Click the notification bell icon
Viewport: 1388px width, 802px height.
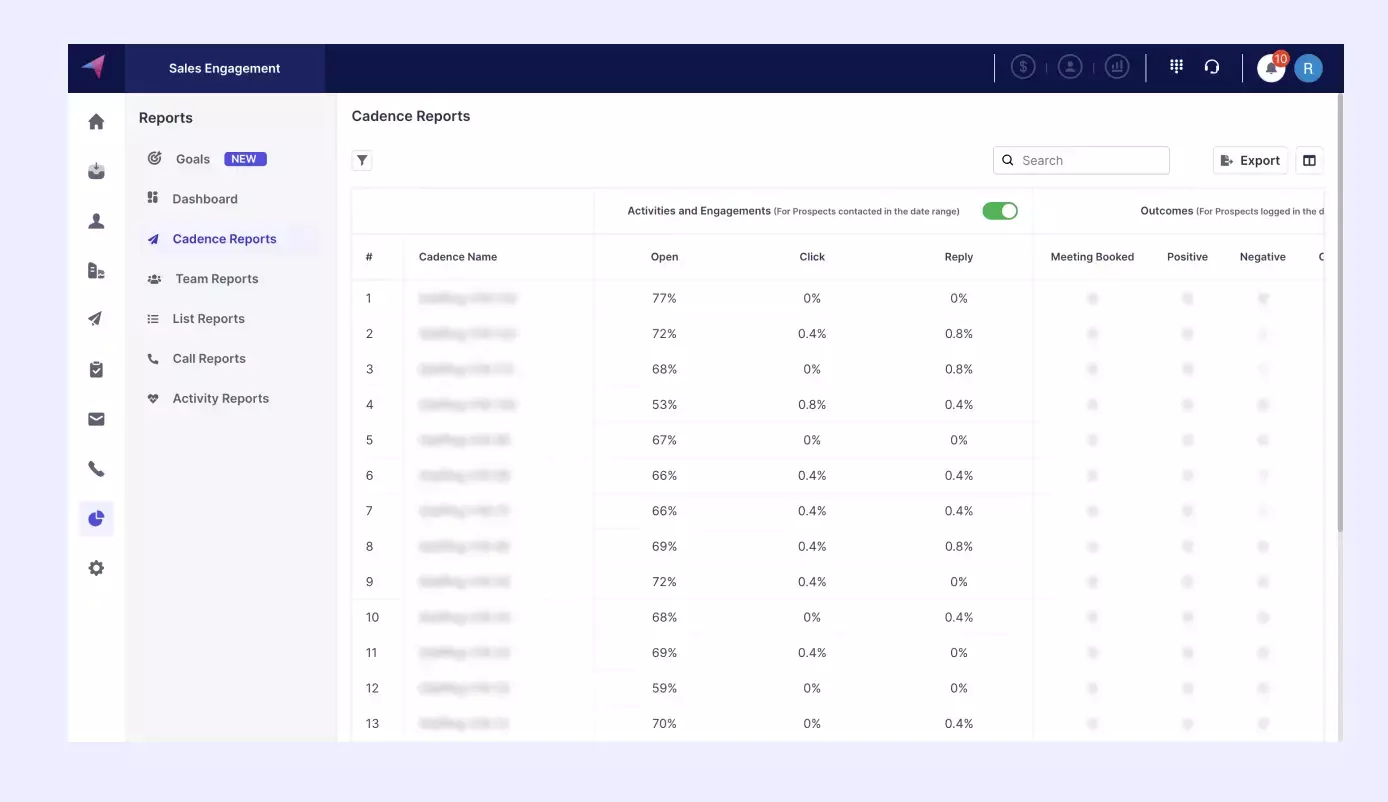coord(1271,68)
